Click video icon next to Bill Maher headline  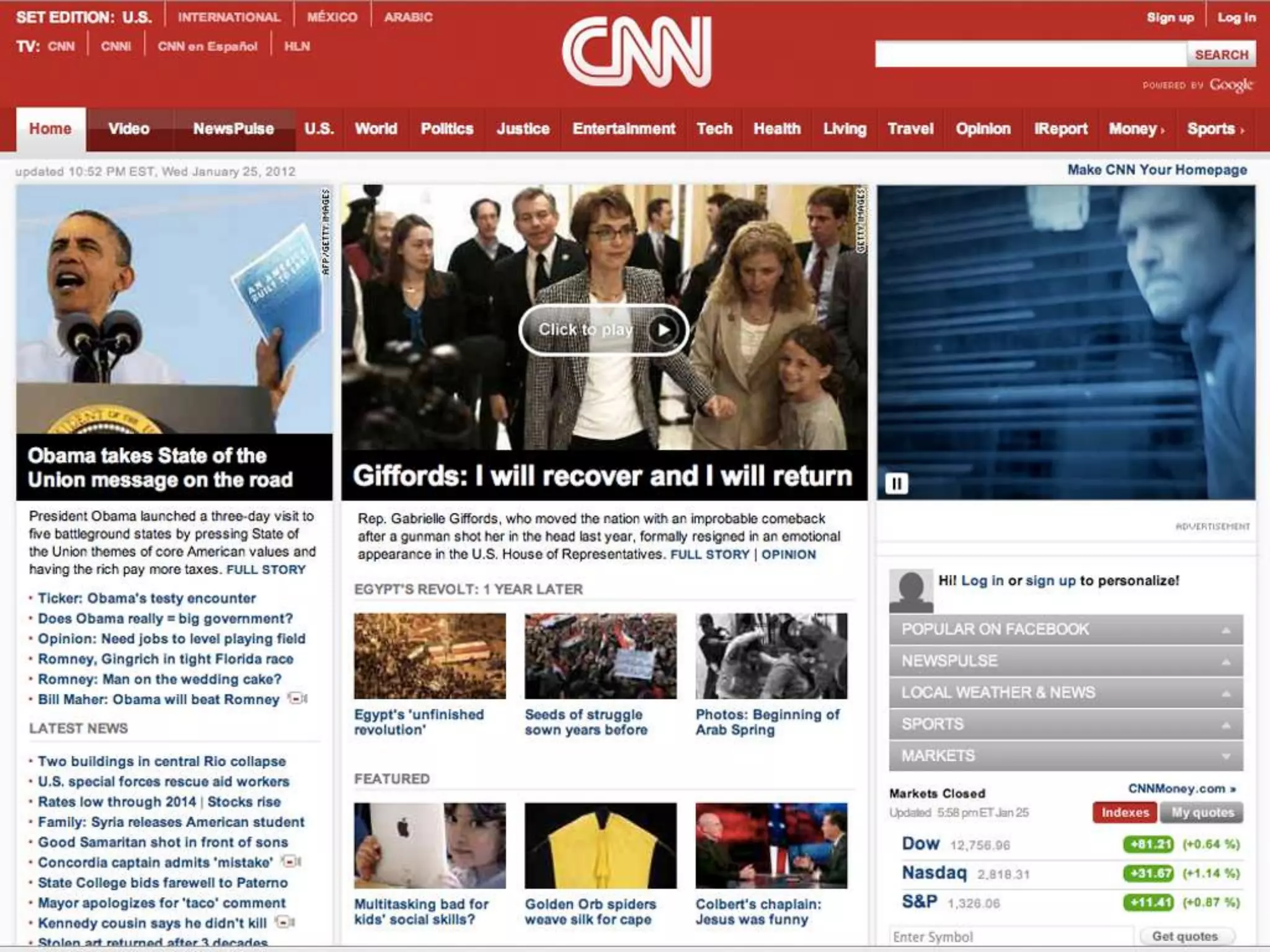(x=298, y=699)
